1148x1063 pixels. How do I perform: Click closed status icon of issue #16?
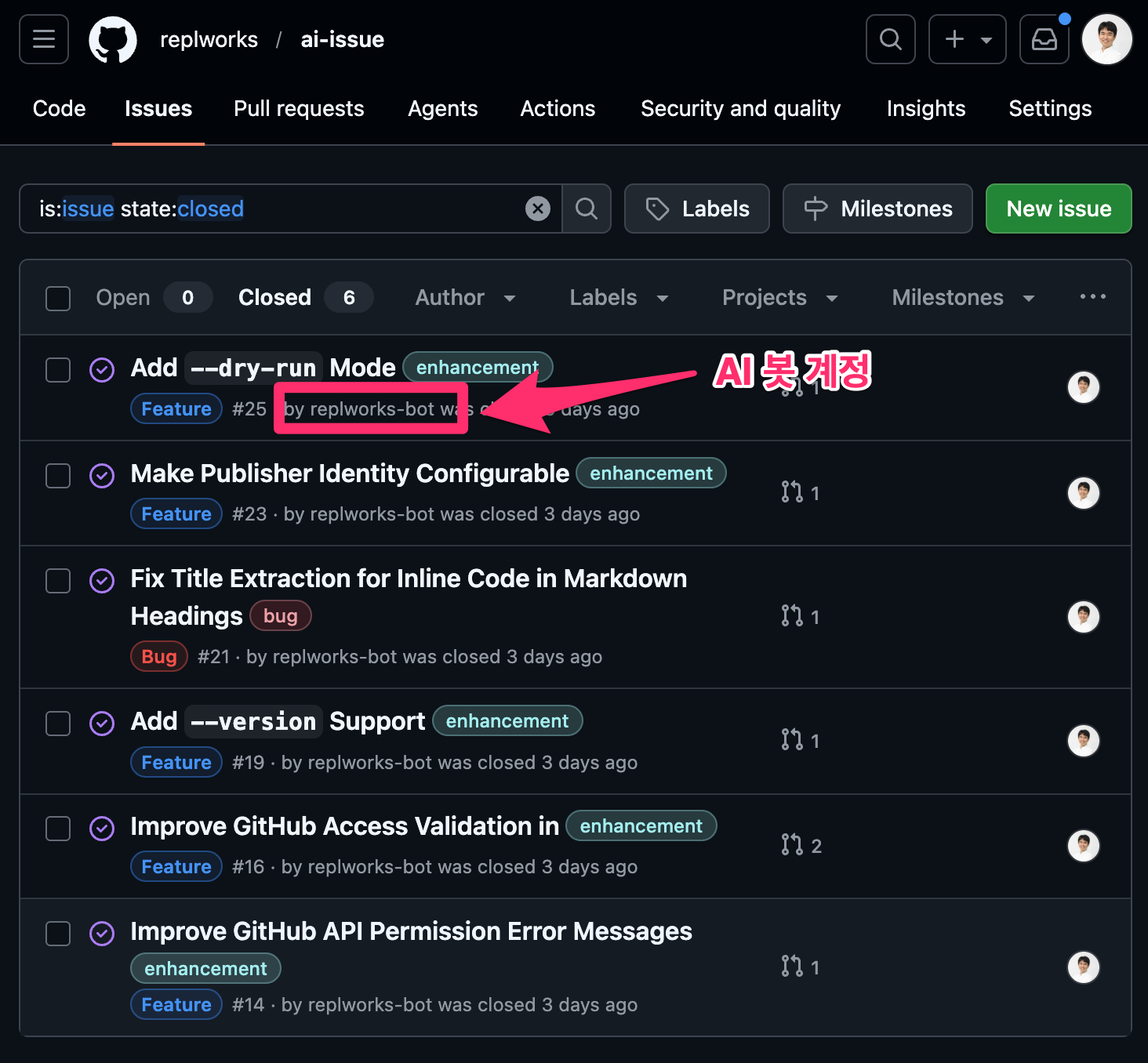(x=102, y=828)
